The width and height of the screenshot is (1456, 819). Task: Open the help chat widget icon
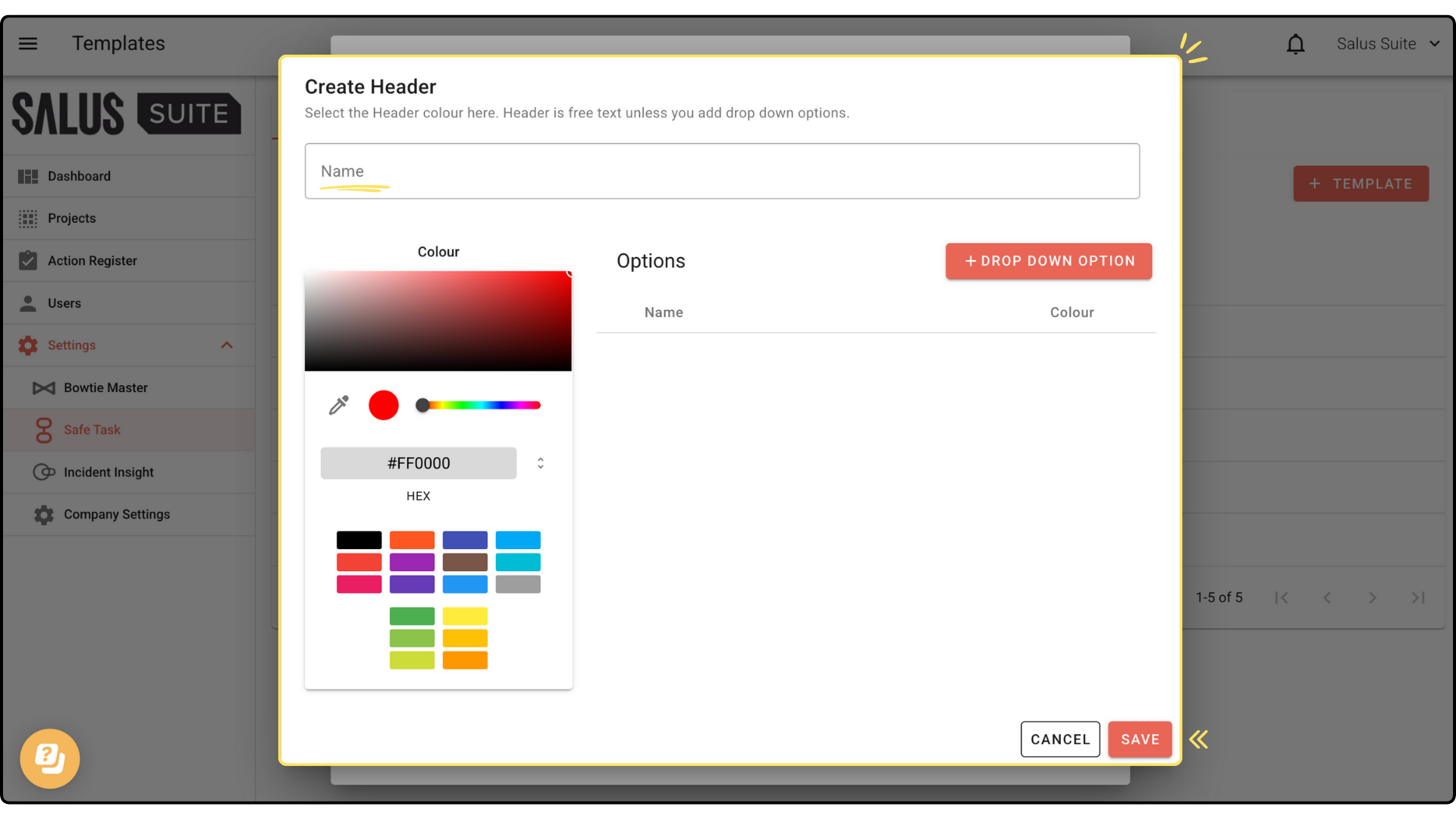(x=50, y=758)
